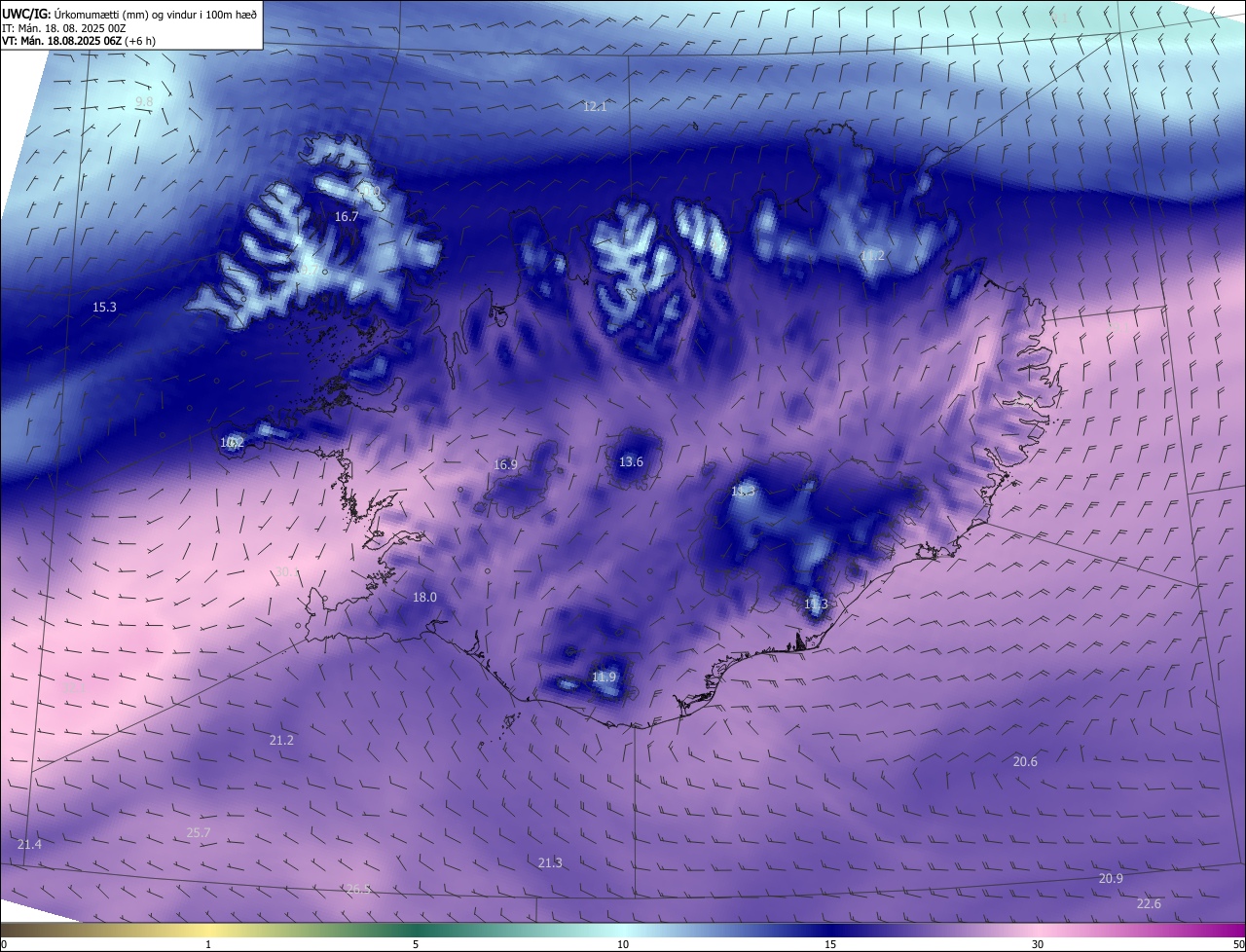Click the colorbar tick label 0

click(4, 945)
